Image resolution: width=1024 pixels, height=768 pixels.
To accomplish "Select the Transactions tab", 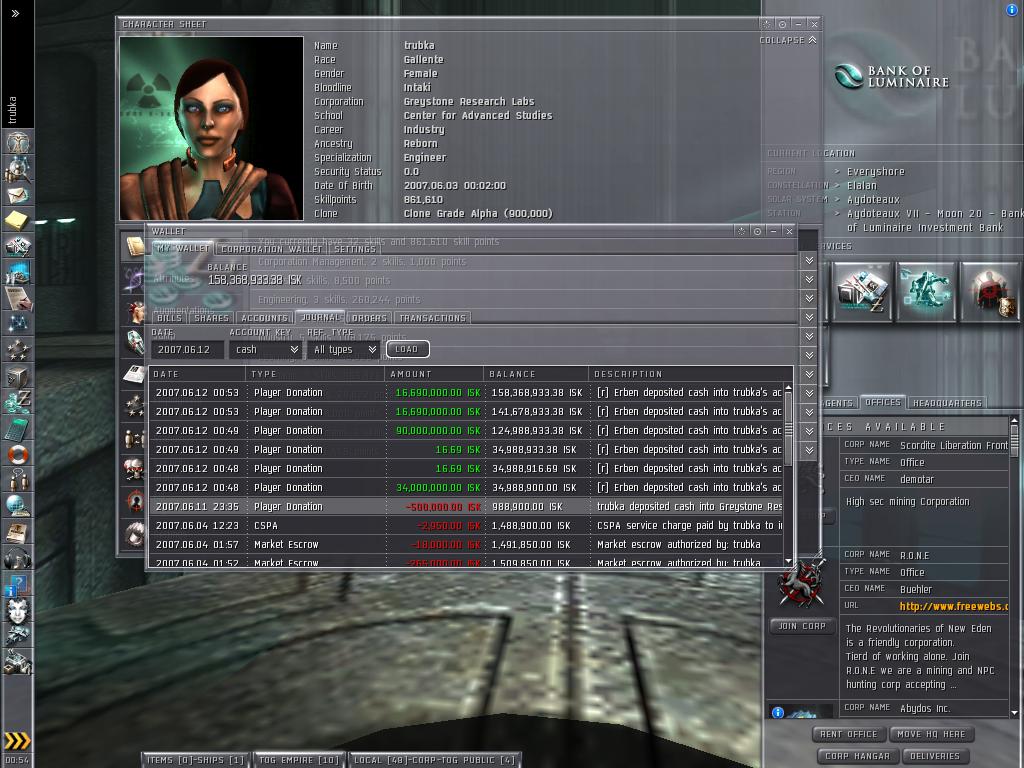I will pos(432,318).
